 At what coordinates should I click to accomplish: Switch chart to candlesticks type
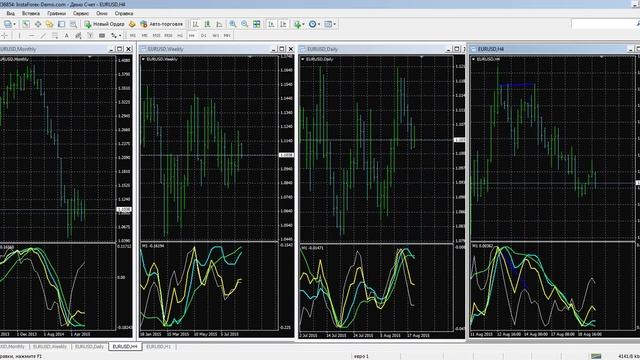coord(208,24)
